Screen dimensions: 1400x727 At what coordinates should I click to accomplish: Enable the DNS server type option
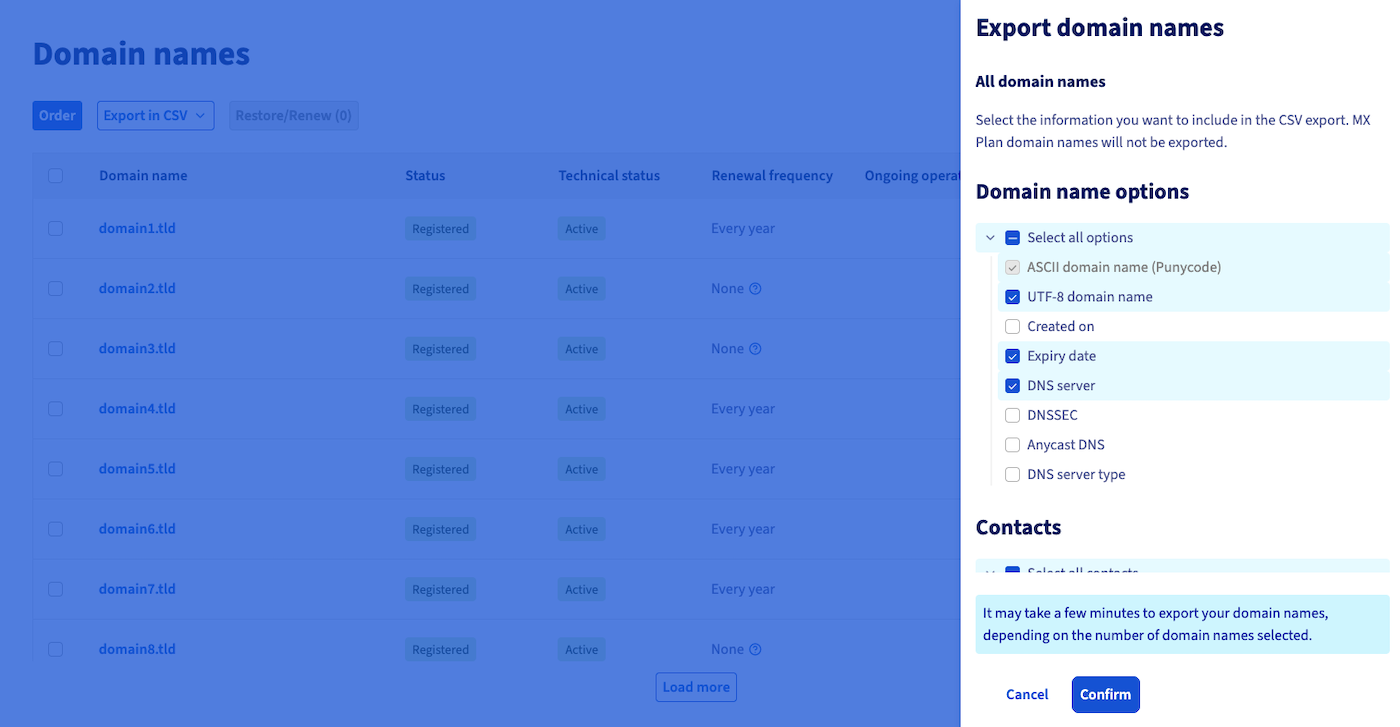[1012, 474]
